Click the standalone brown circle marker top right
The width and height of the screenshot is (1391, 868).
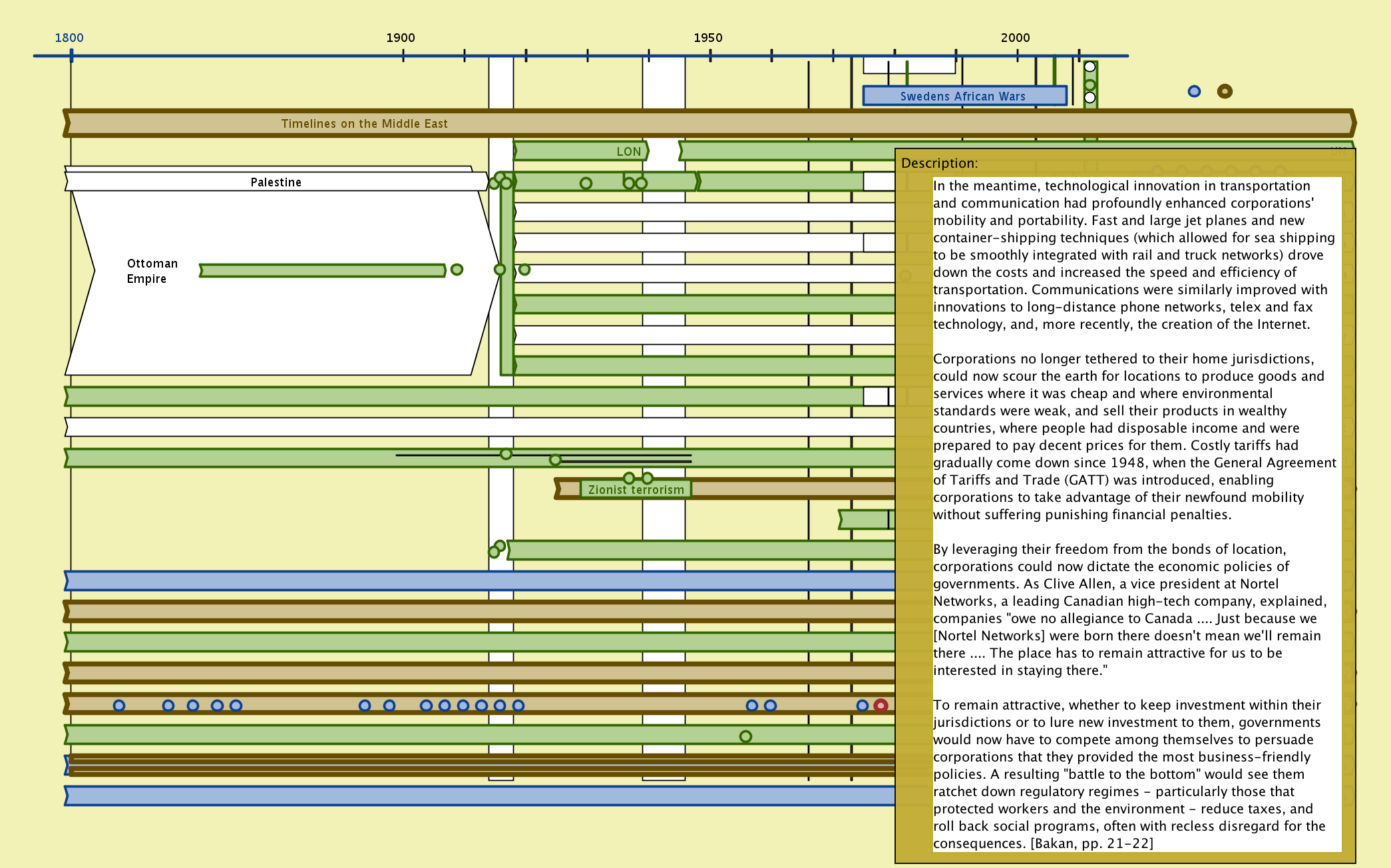(1225, 91)
